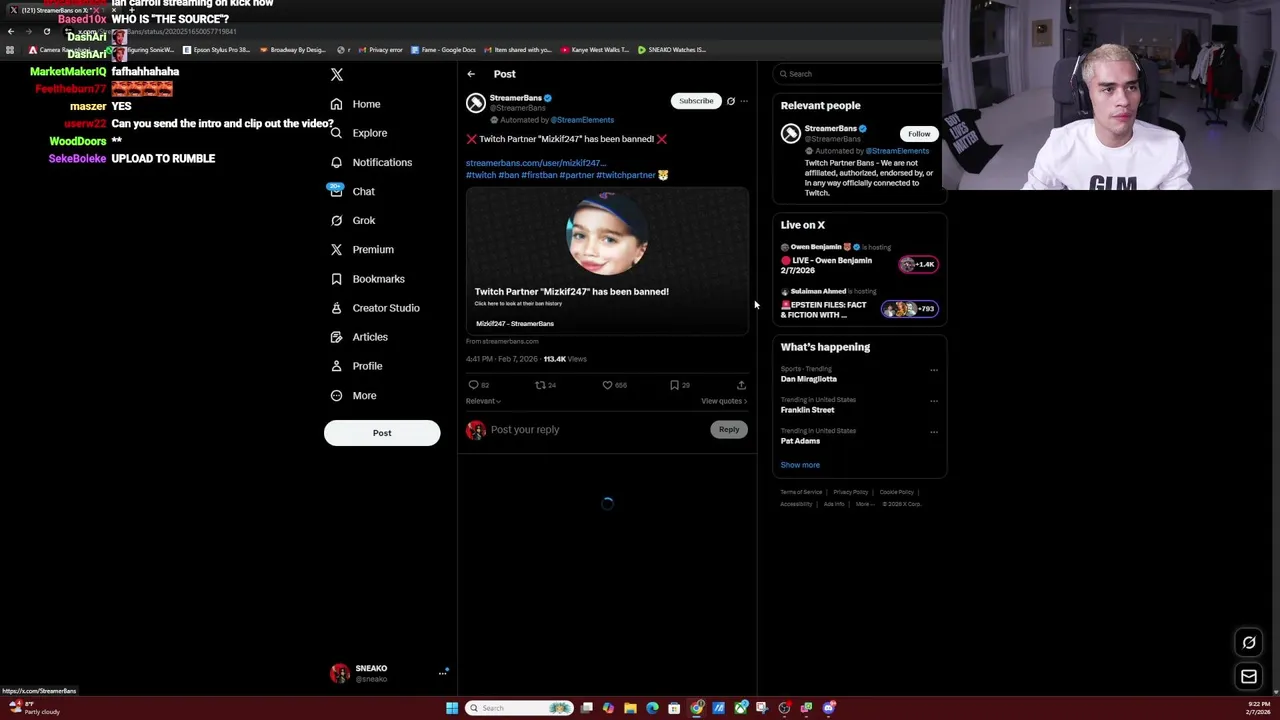Open Task View on the taskbar
Screen dimensions: 1280x720
point(587,708)
